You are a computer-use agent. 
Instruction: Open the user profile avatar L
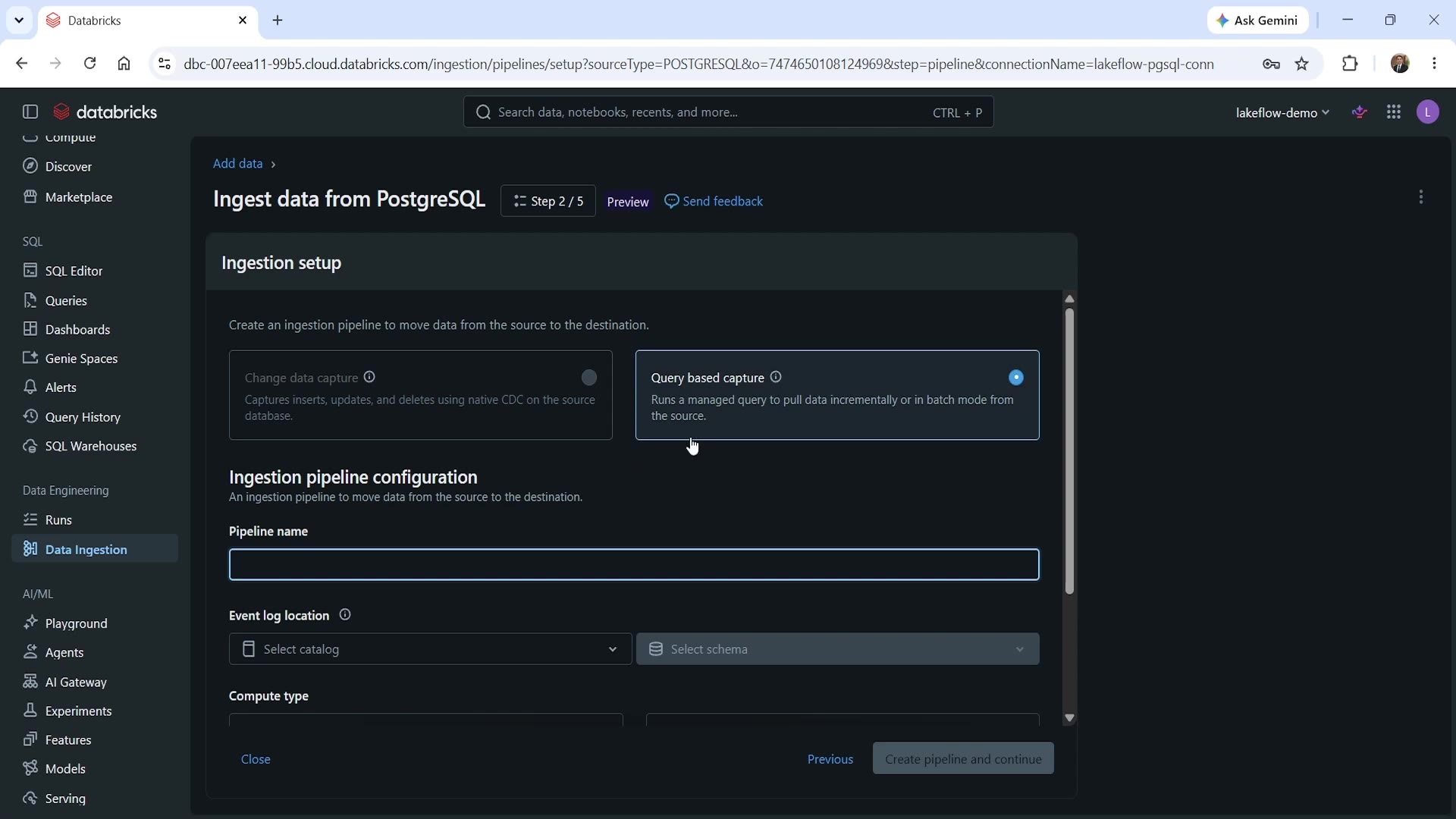pos(1428,112)
